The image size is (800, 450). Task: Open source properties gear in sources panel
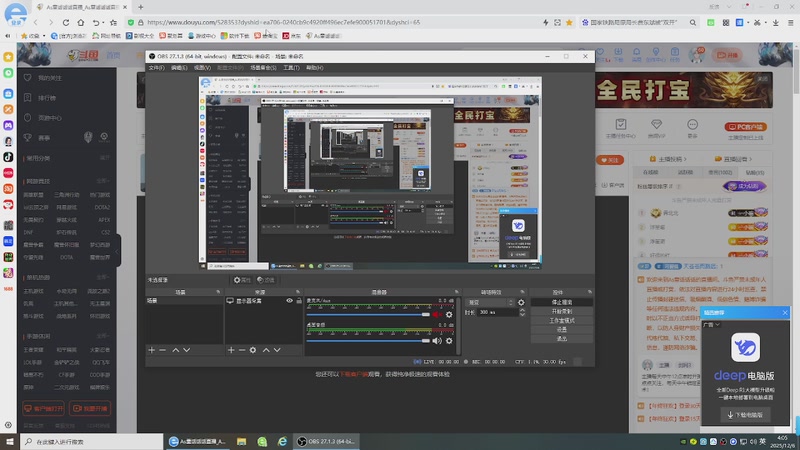pyautogui.click(x=253, y=350)
